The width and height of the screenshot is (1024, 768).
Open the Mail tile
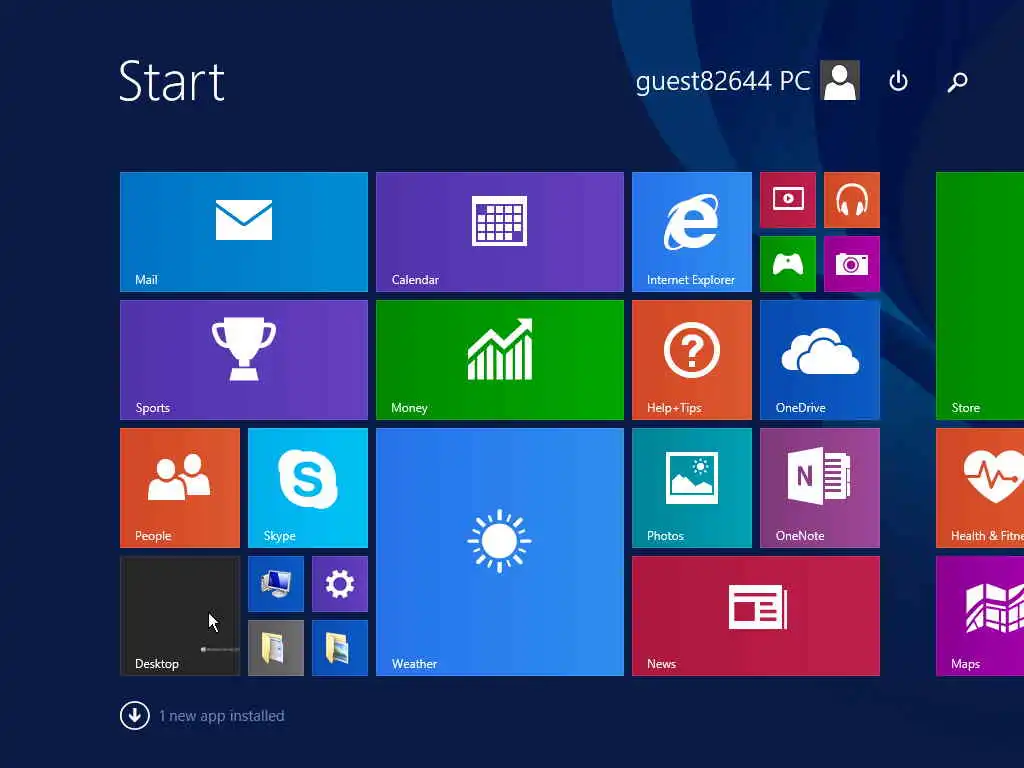click(x=244, y=232)
